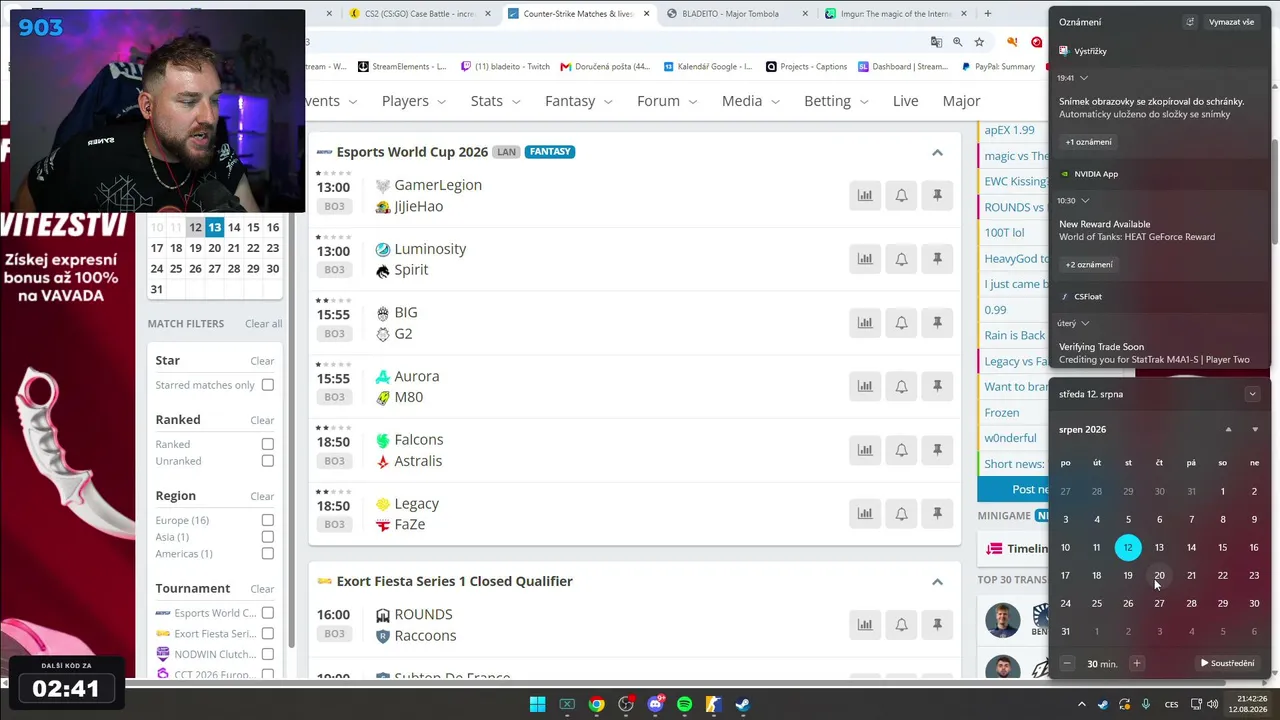Screen dimensions: 1280x720
Task: Pin the Aurora vs M80 match
Action: tap(937, 386)
